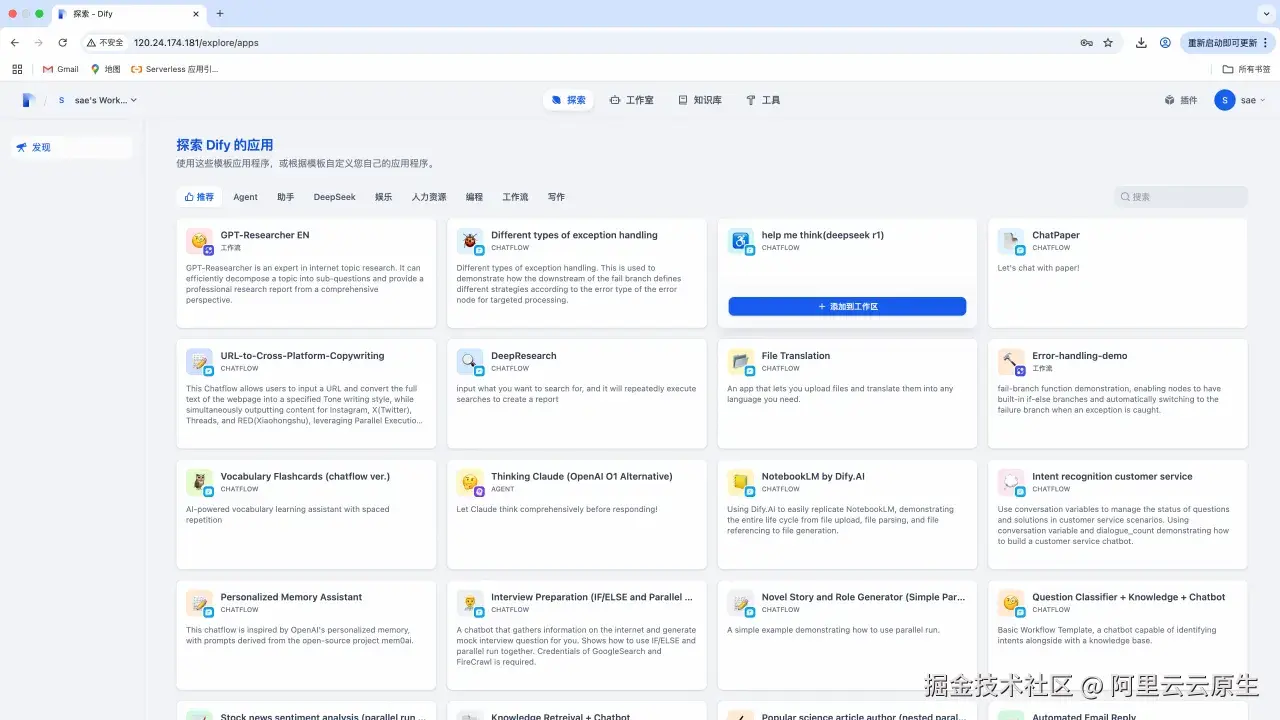Select the 推荐 category filter
Viewport: 1280px width, 720px height.
(x=199, y=197)
